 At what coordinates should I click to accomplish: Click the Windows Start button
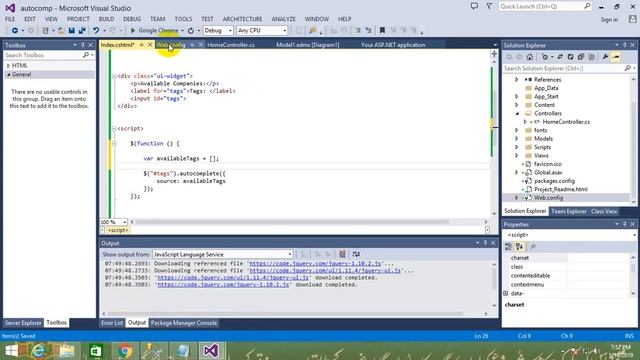(x=11, y=351)
